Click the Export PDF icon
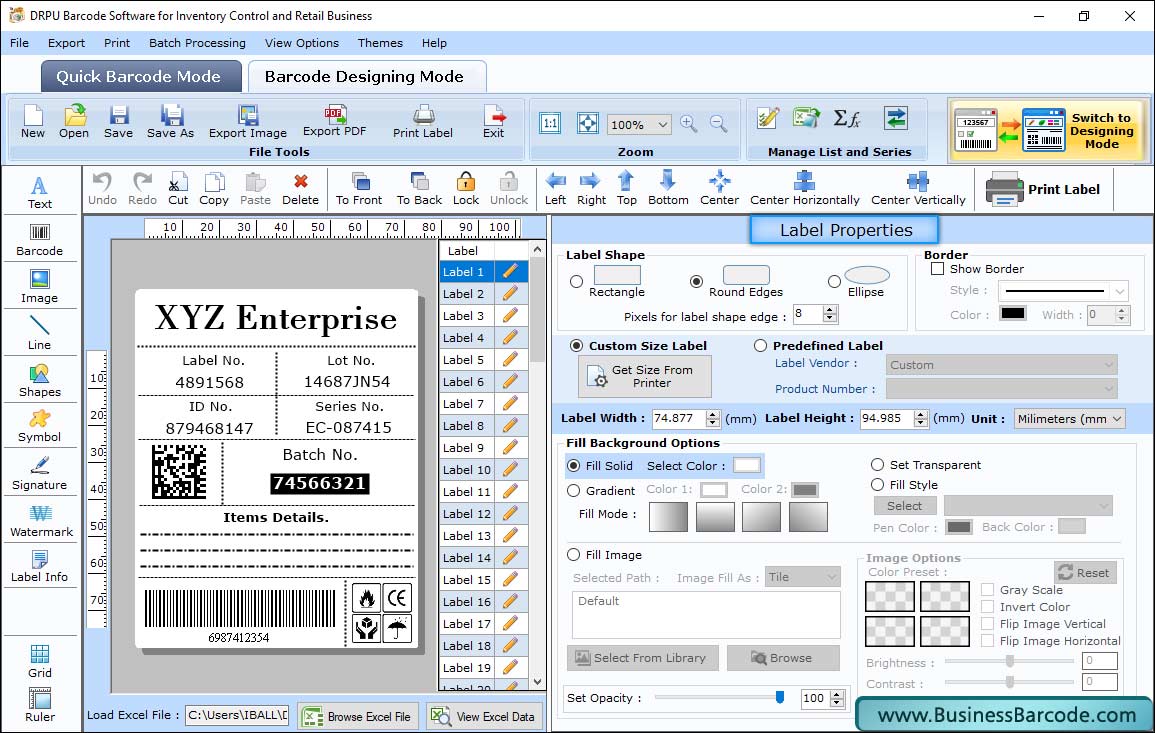Image resolution: width=1155 pixels, height=733 pixels. [334, 122]
